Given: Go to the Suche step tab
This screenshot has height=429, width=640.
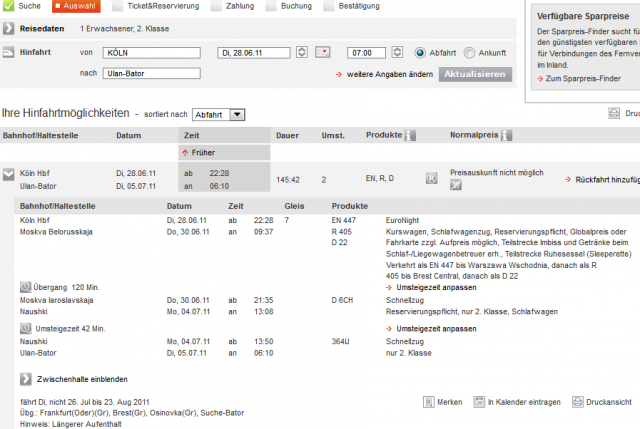Looking at the screenshot, I should click(x=25, y=5).
